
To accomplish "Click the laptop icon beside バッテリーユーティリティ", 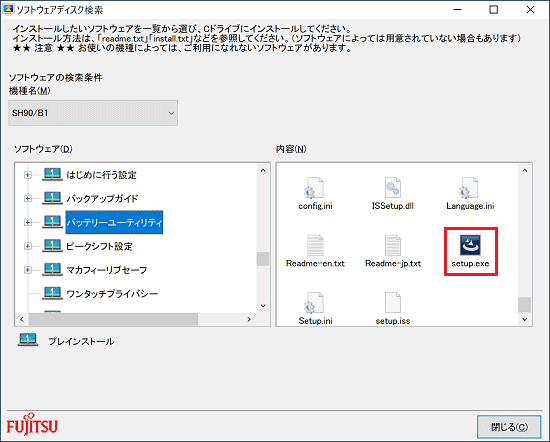I will [52, 222].
